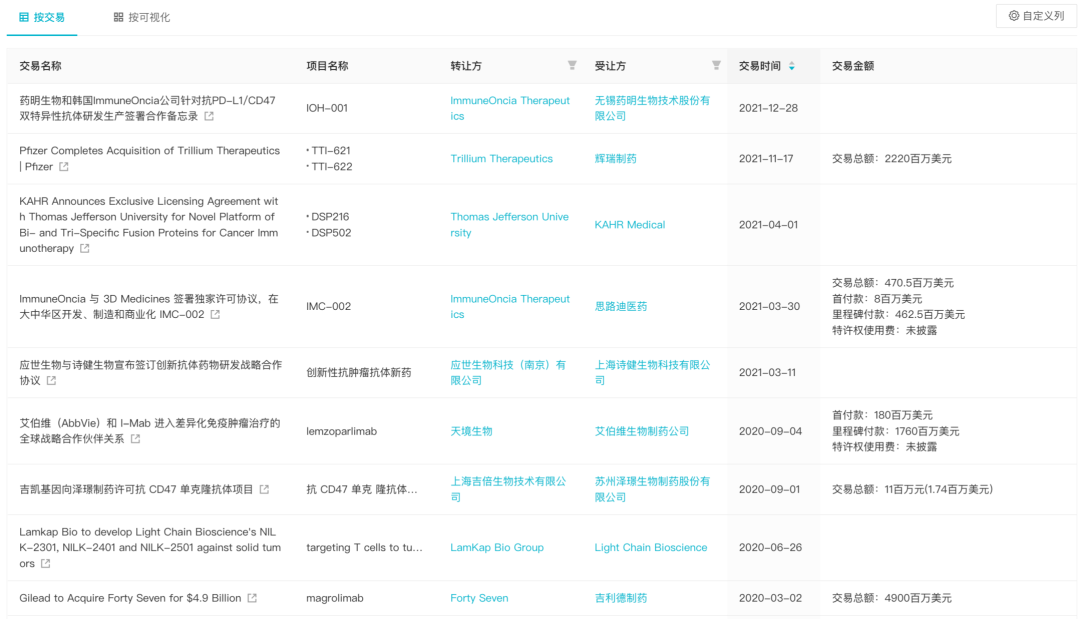This screenshot has height=619, width=1080.
Task: Select 交易总额 4900百万美元 amount
Action: pos(892,598)
